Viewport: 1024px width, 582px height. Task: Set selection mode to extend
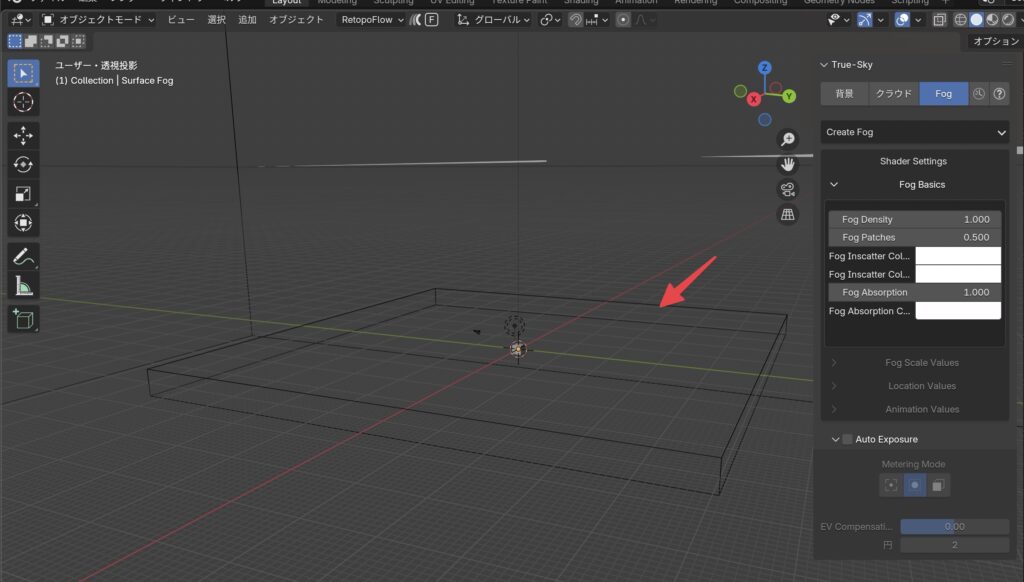pos(31,41)
